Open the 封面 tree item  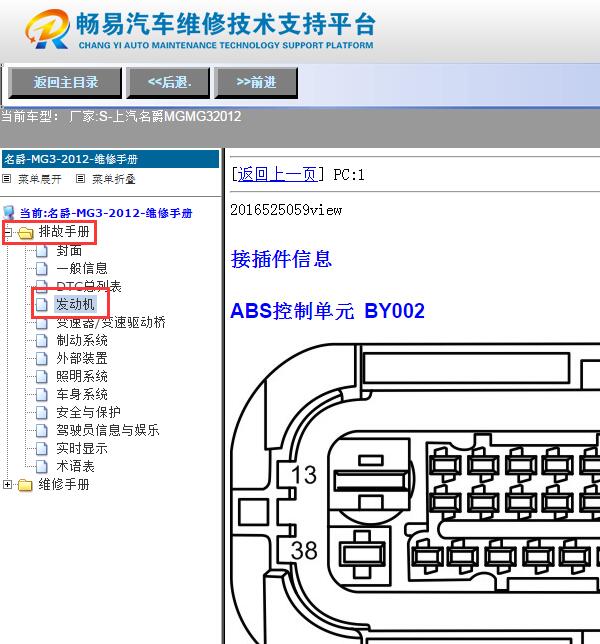[x=69, y=250]
